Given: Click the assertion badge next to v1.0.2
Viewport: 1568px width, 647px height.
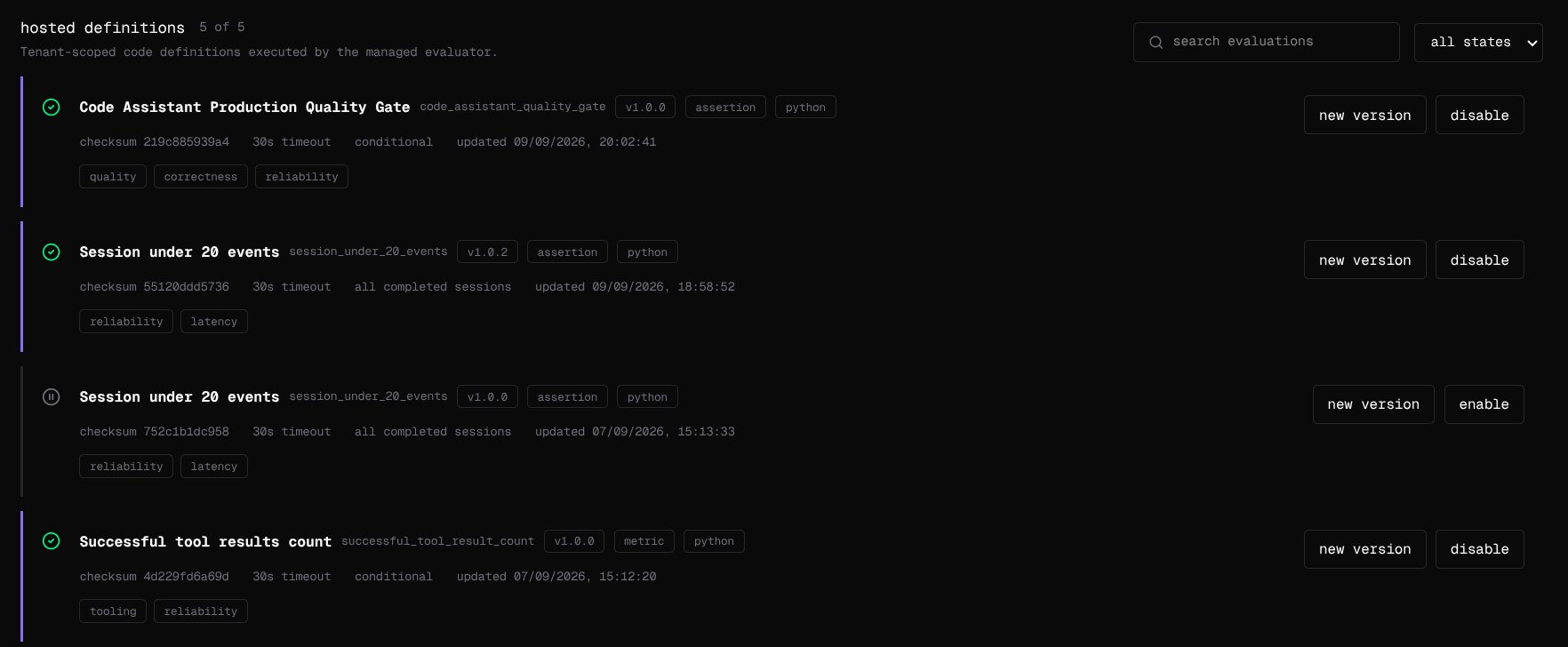Looking at the screenshot, I should [567, 252].
